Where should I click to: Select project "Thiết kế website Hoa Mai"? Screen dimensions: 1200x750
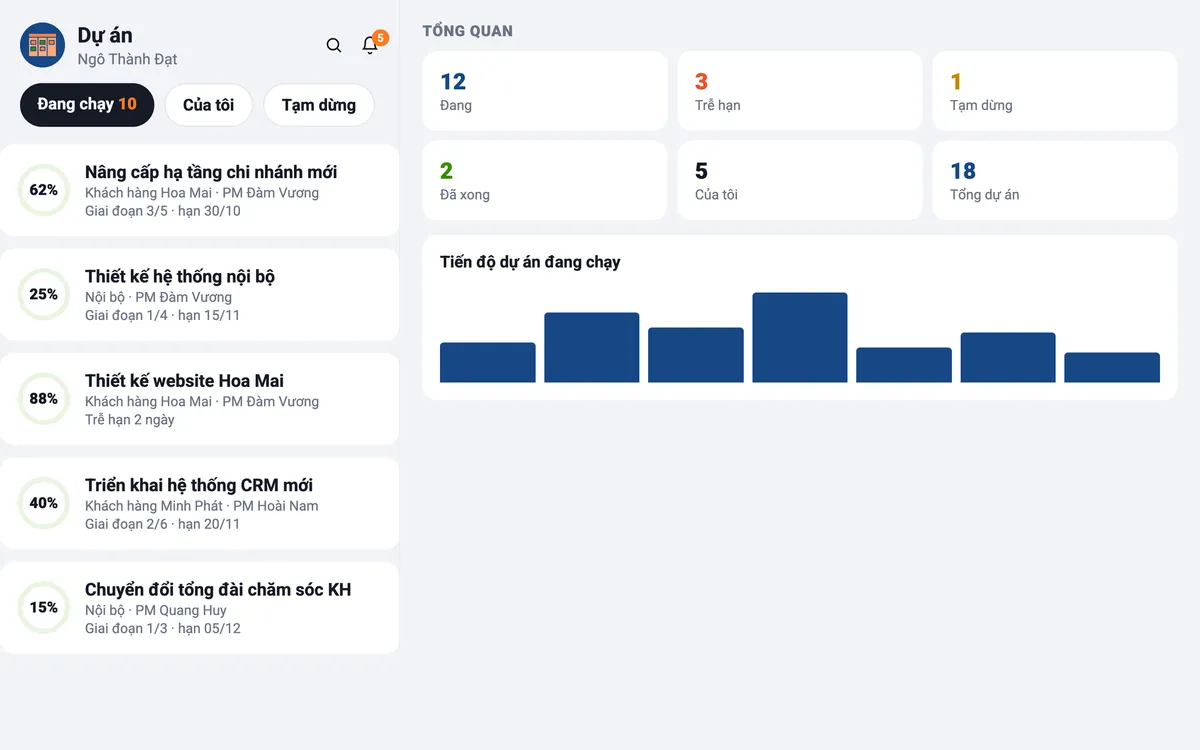click(x=199, y=399)
